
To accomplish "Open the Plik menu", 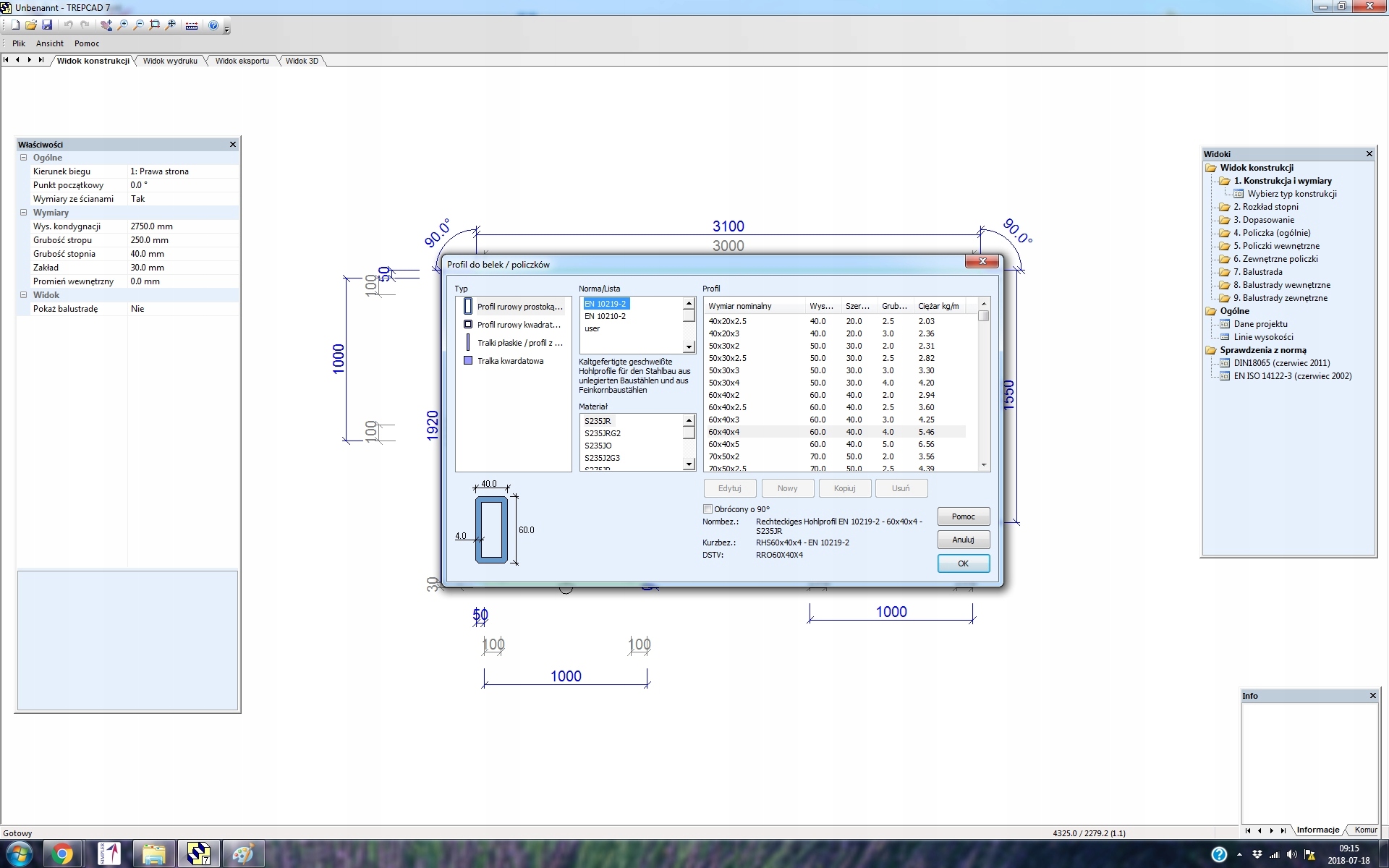I will pos(19,43).
